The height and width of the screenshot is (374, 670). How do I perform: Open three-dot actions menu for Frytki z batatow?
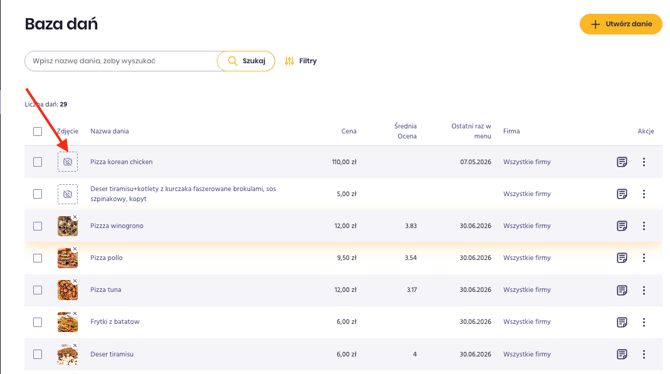[x=644, y=322]
